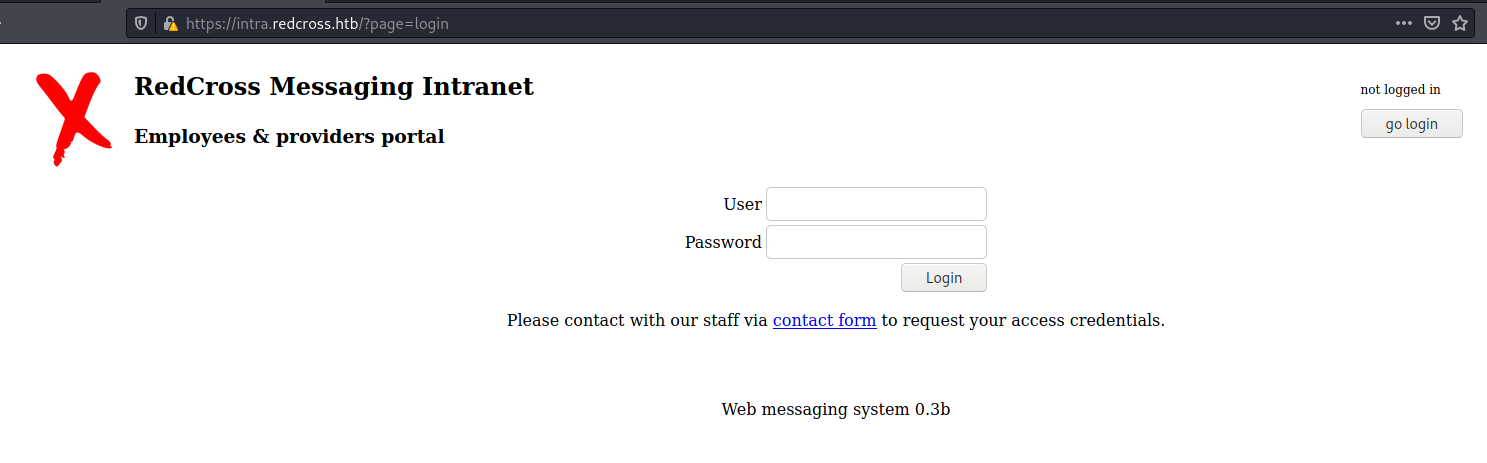This screenshot has width=1487, height=463.
Task: Click into the Password input field
Action: click(x=876, y=242)
